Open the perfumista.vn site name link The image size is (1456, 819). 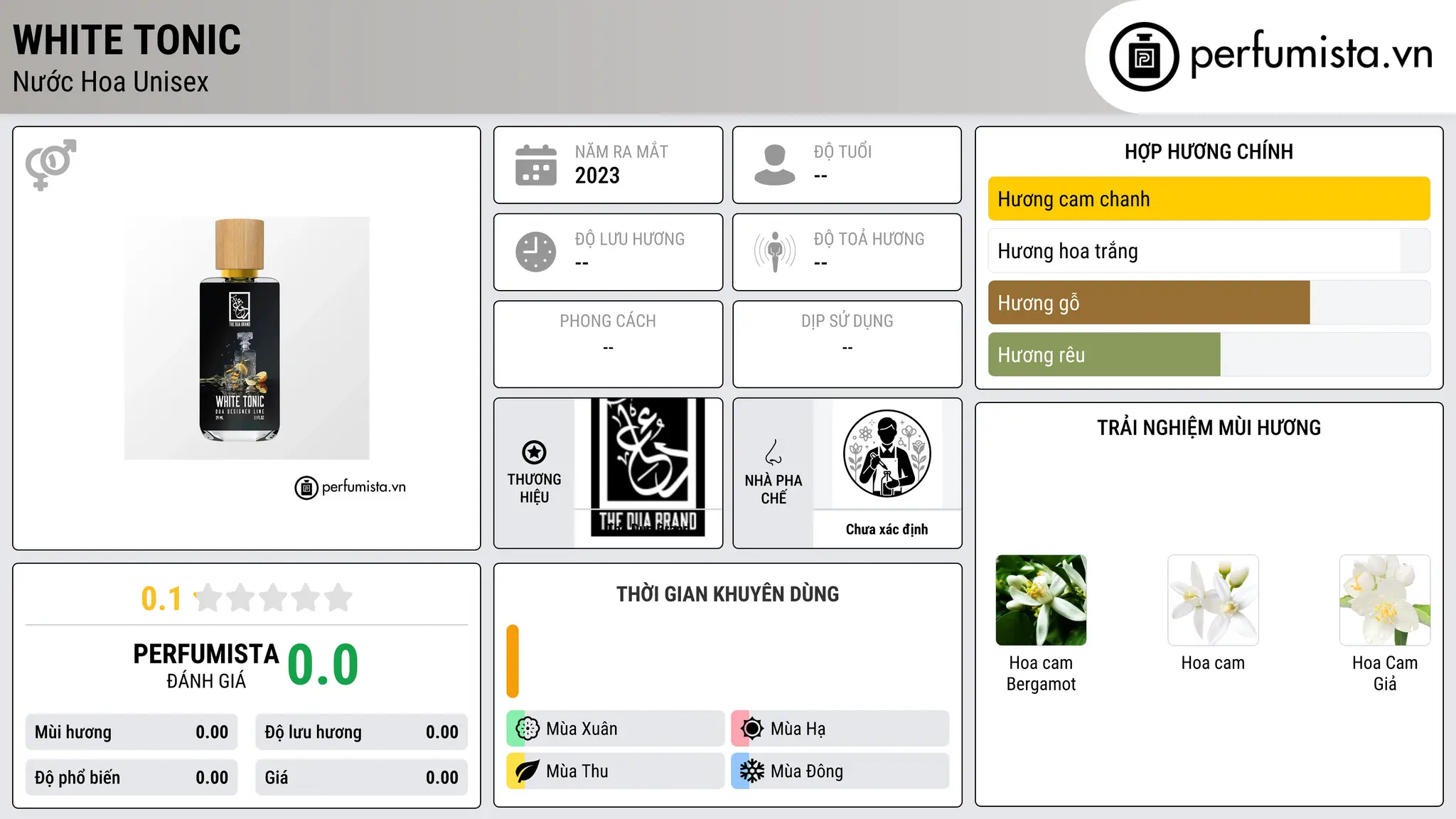[1312, 55]
